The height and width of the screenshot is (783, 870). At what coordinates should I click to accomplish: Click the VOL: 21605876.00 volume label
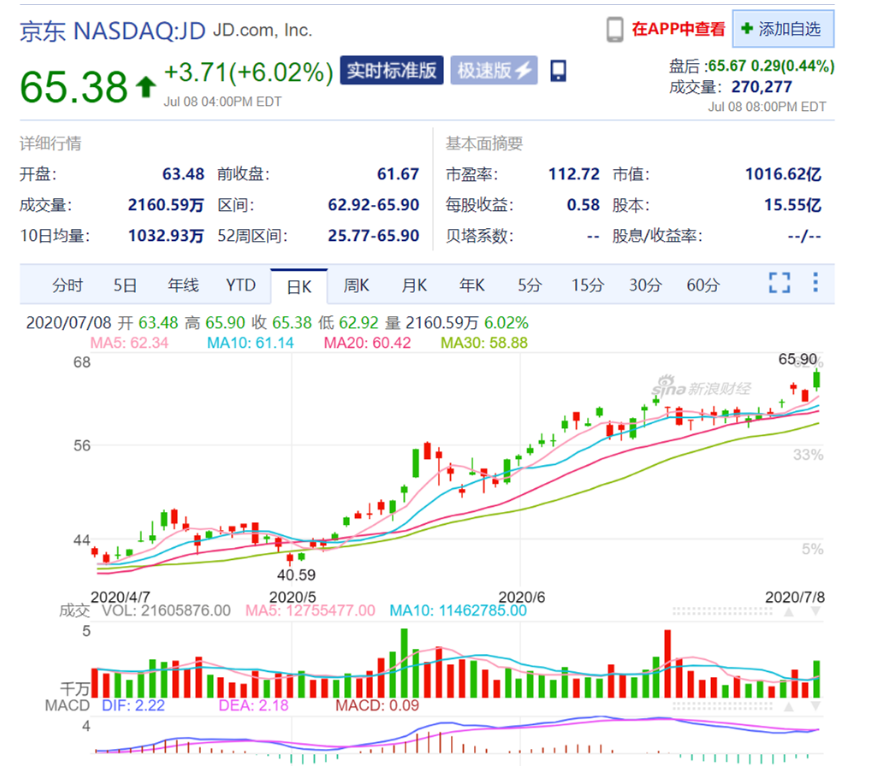click(x=166, y=611)
